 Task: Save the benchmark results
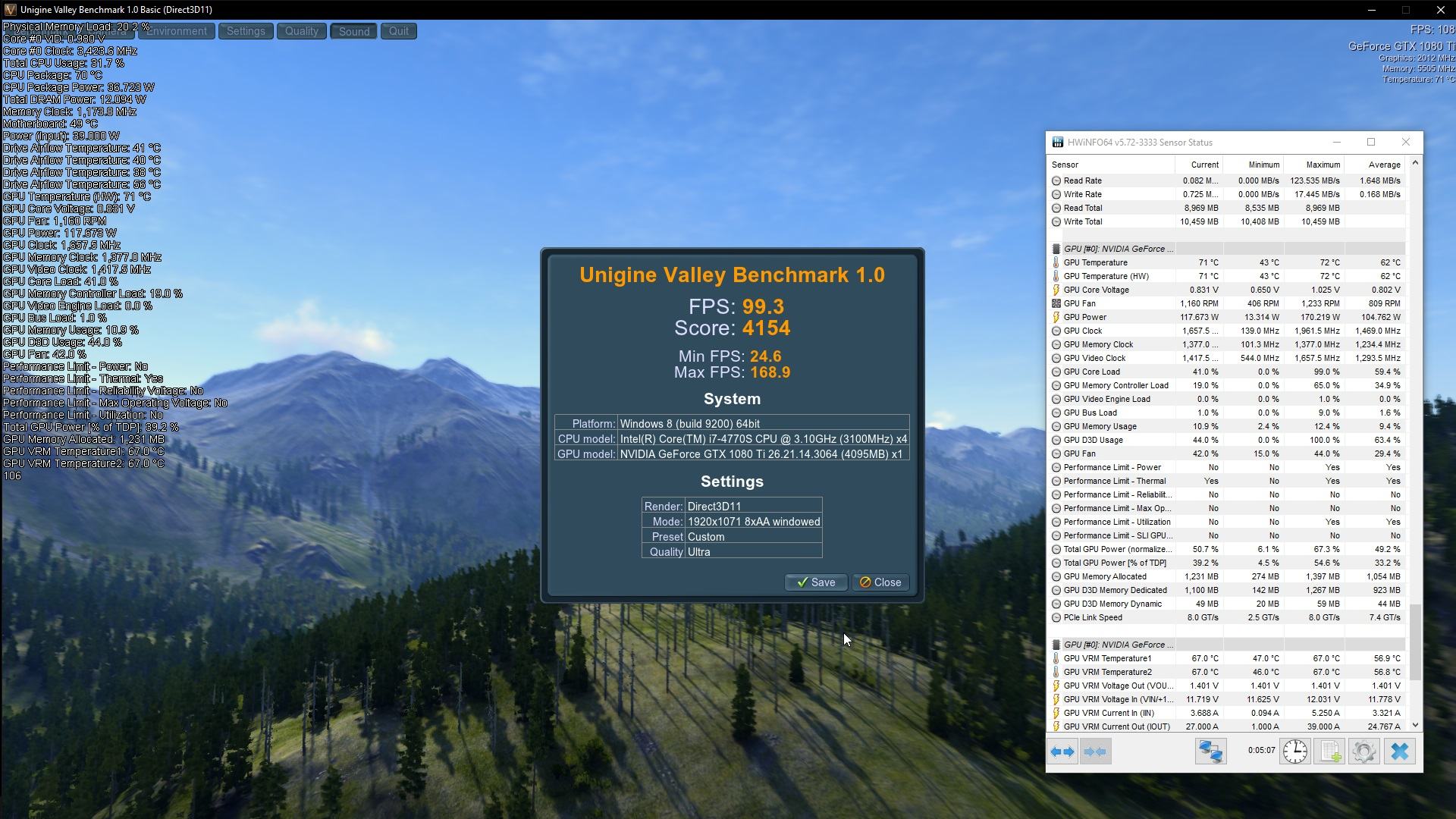coord(815,582)
